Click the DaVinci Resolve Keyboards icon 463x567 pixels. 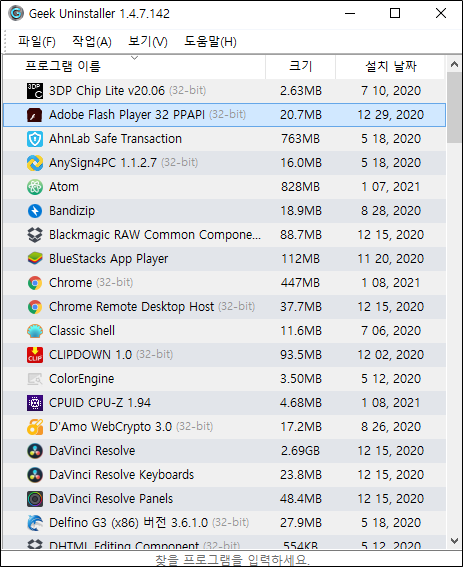click(x=35, y=475)
